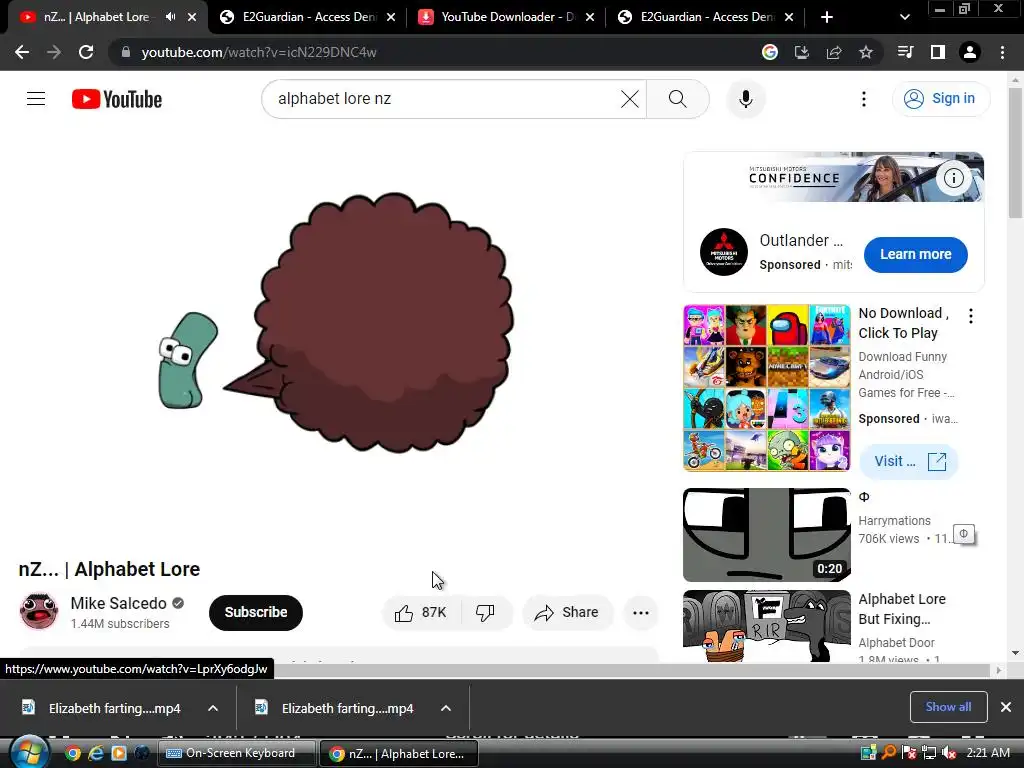Bookmark this page with the star icon
The image size is (1024, 768).
pos(866,52)
